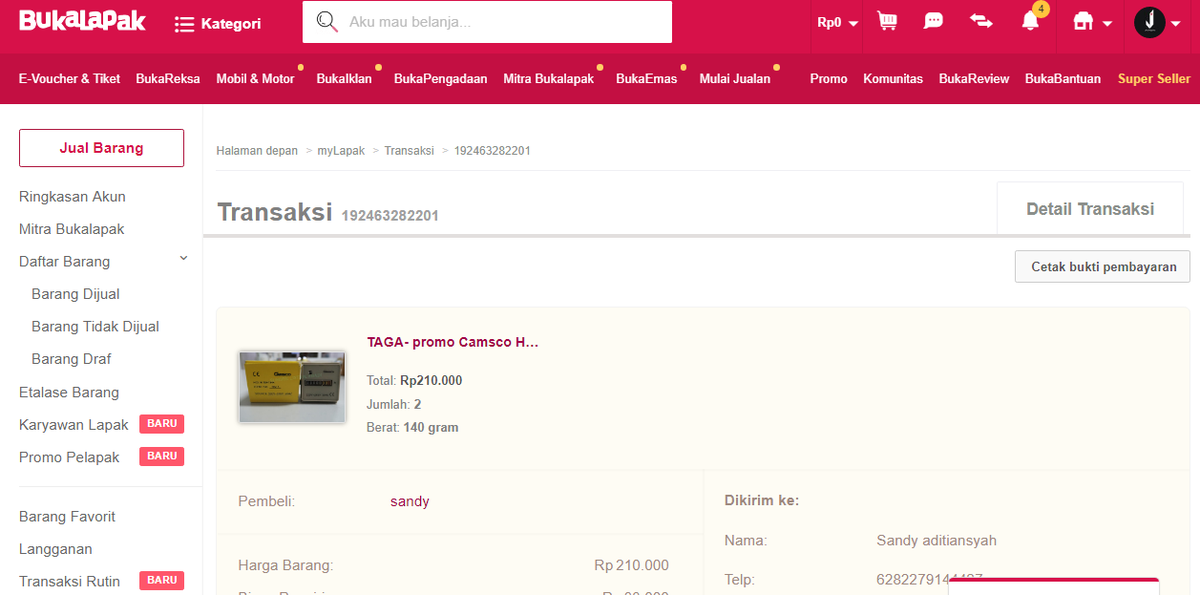Type in the 'Aku mau belanja' search field

487,22
